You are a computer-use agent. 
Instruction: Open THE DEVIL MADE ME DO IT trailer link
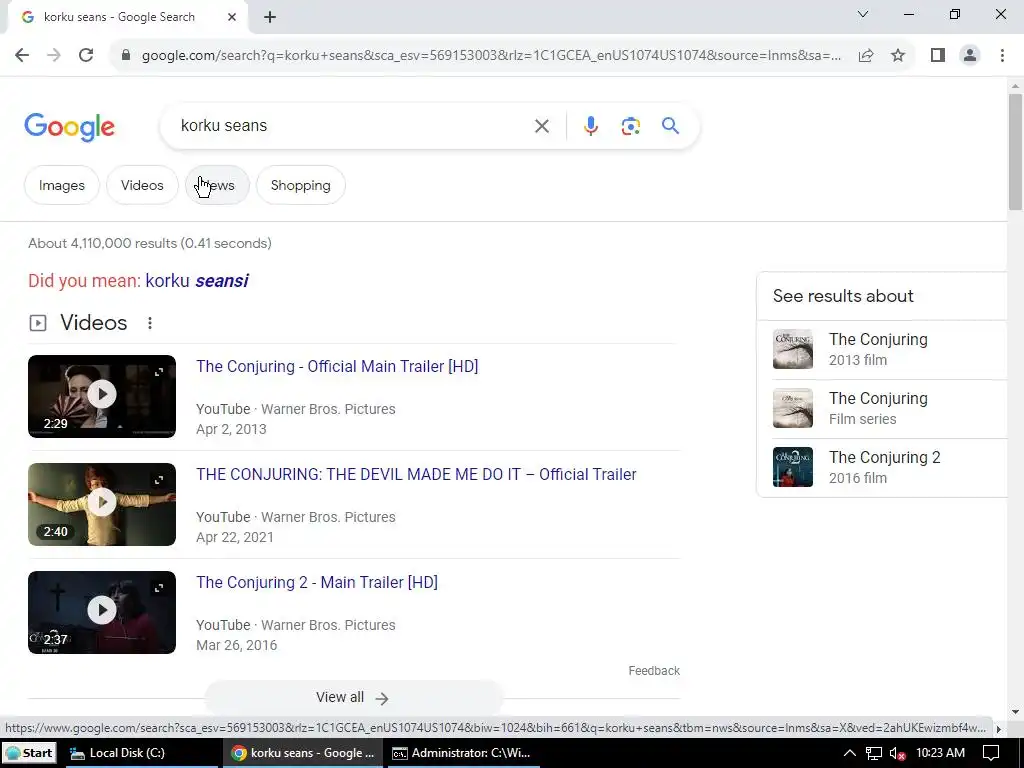(416, 474)
